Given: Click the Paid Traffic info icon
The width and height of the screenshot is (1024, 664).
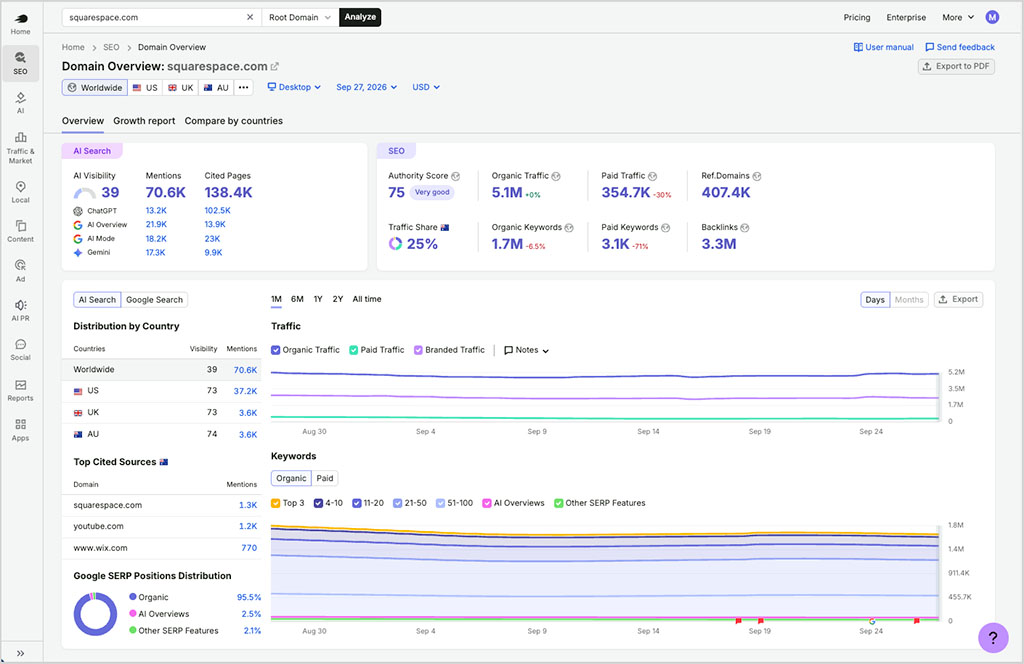Looking at the screenshot, I should pos(652,176).
